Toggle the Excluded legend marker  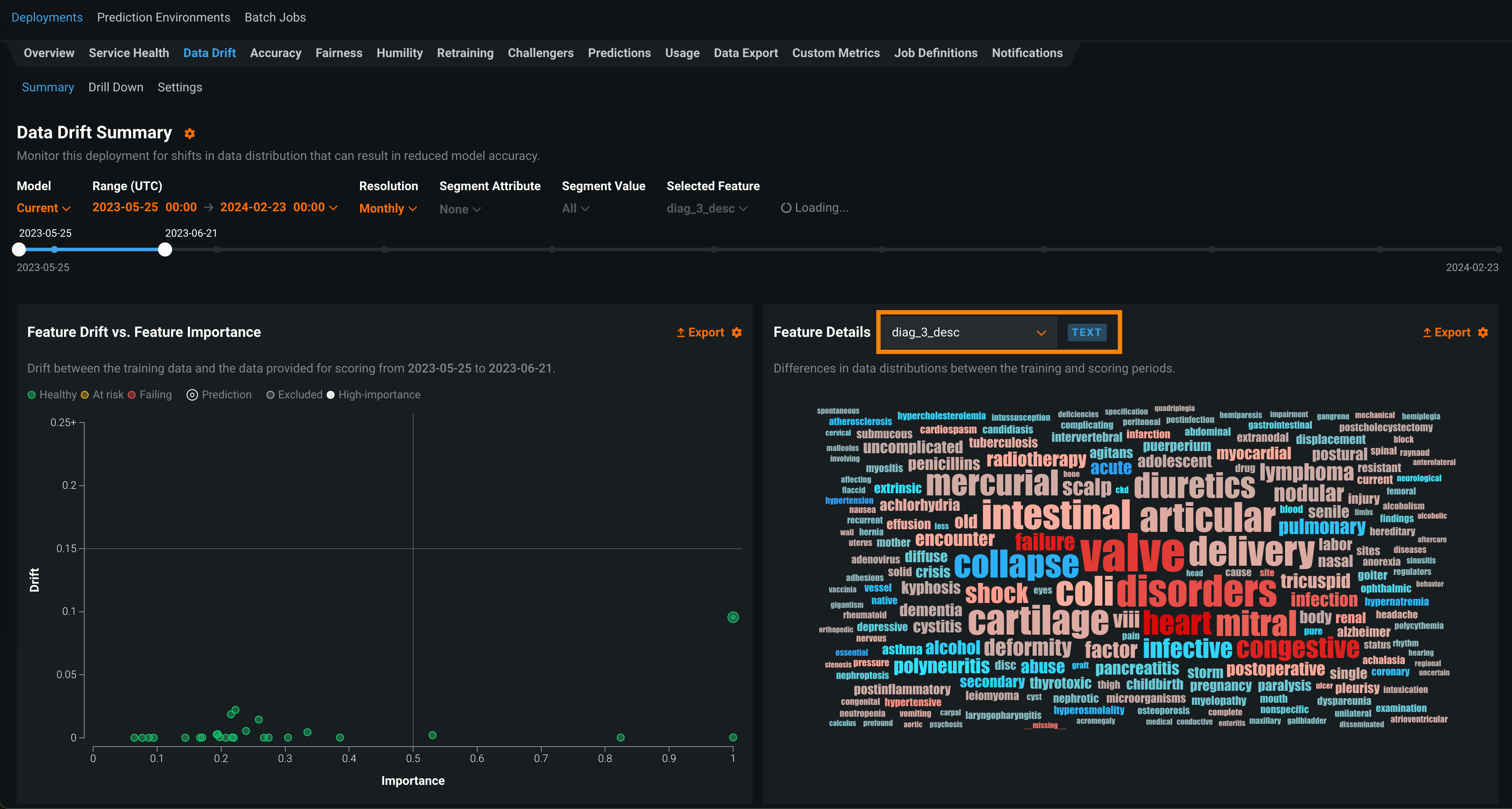click(270, 395)
